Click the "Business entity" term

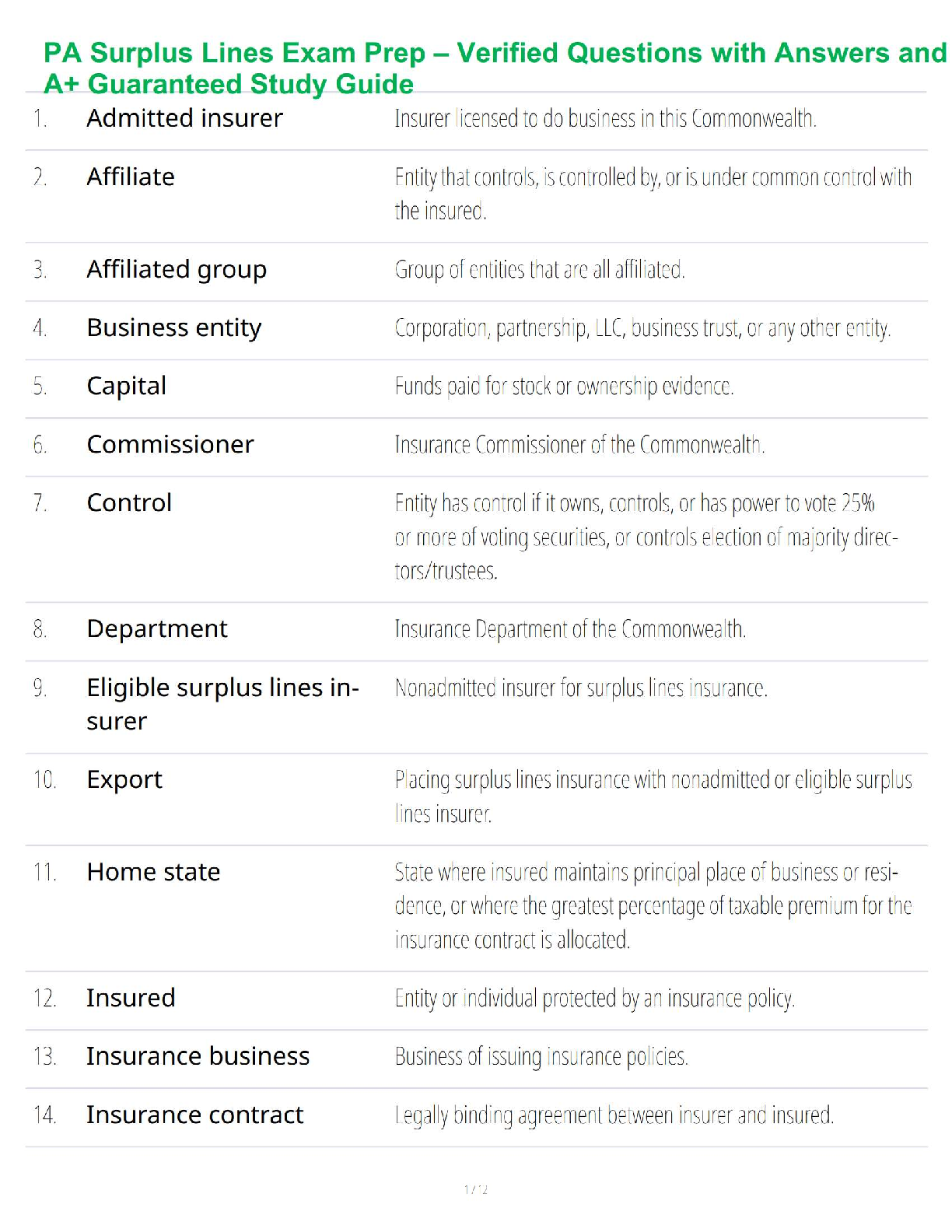(174, 327)
